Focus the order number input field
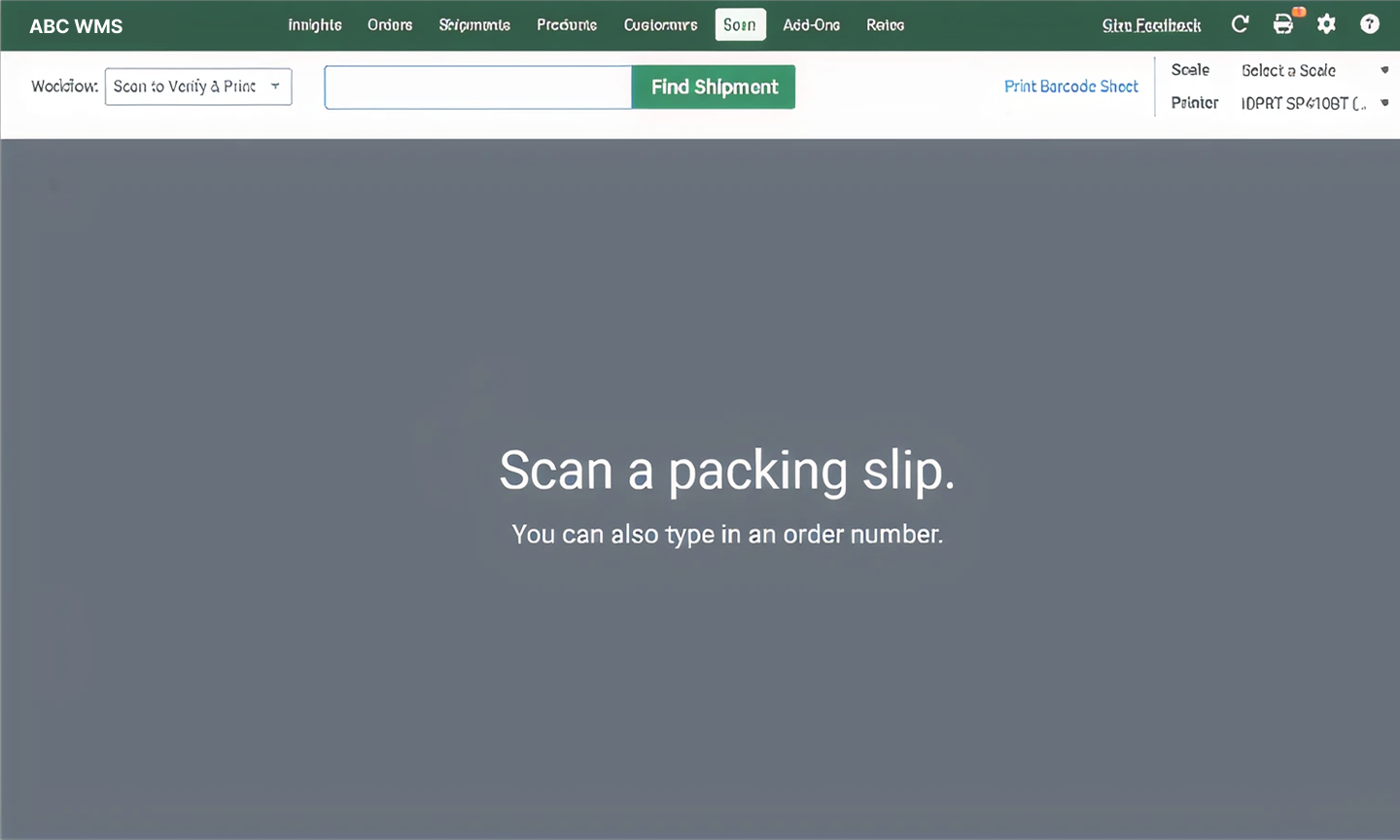 [x=478, y=87]
